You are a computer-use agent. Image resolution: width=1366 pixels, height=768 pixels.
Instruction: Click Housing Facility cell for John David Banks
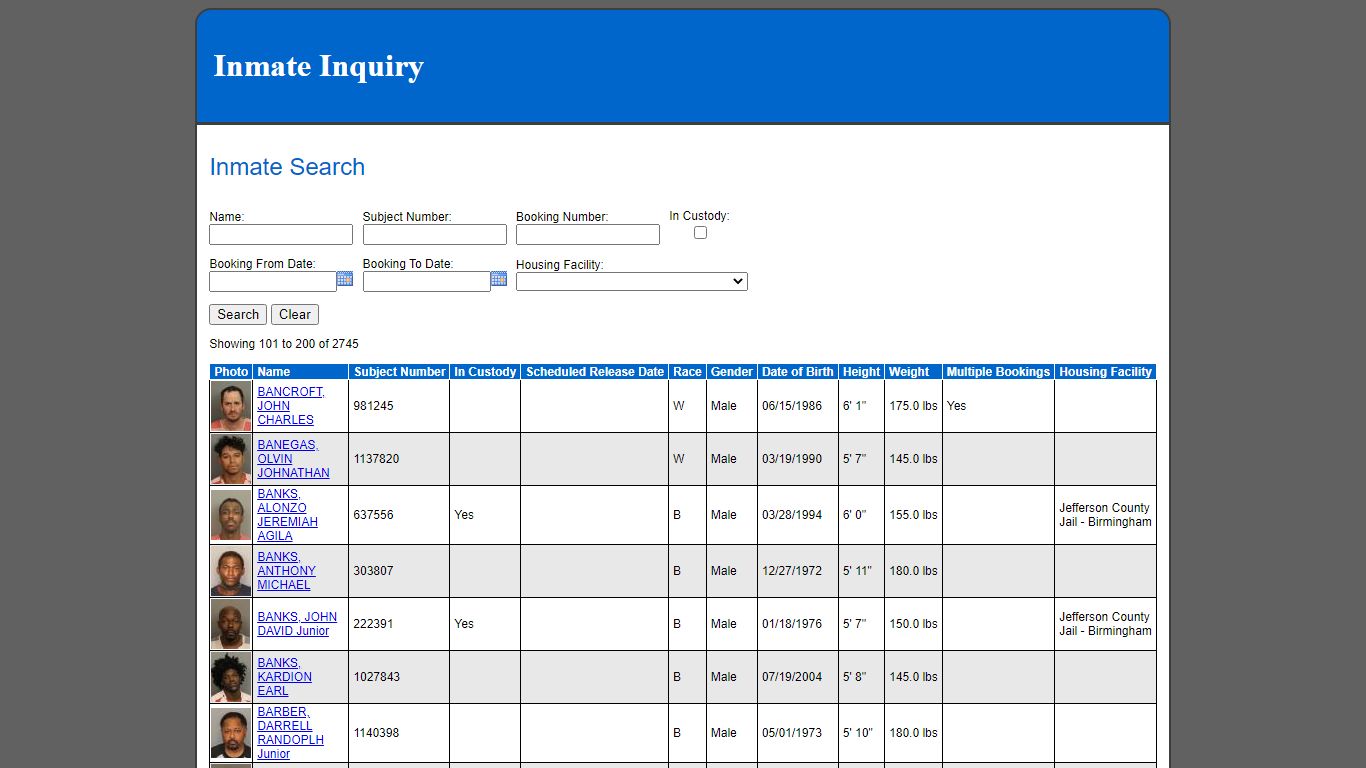tap(1105, 624)
